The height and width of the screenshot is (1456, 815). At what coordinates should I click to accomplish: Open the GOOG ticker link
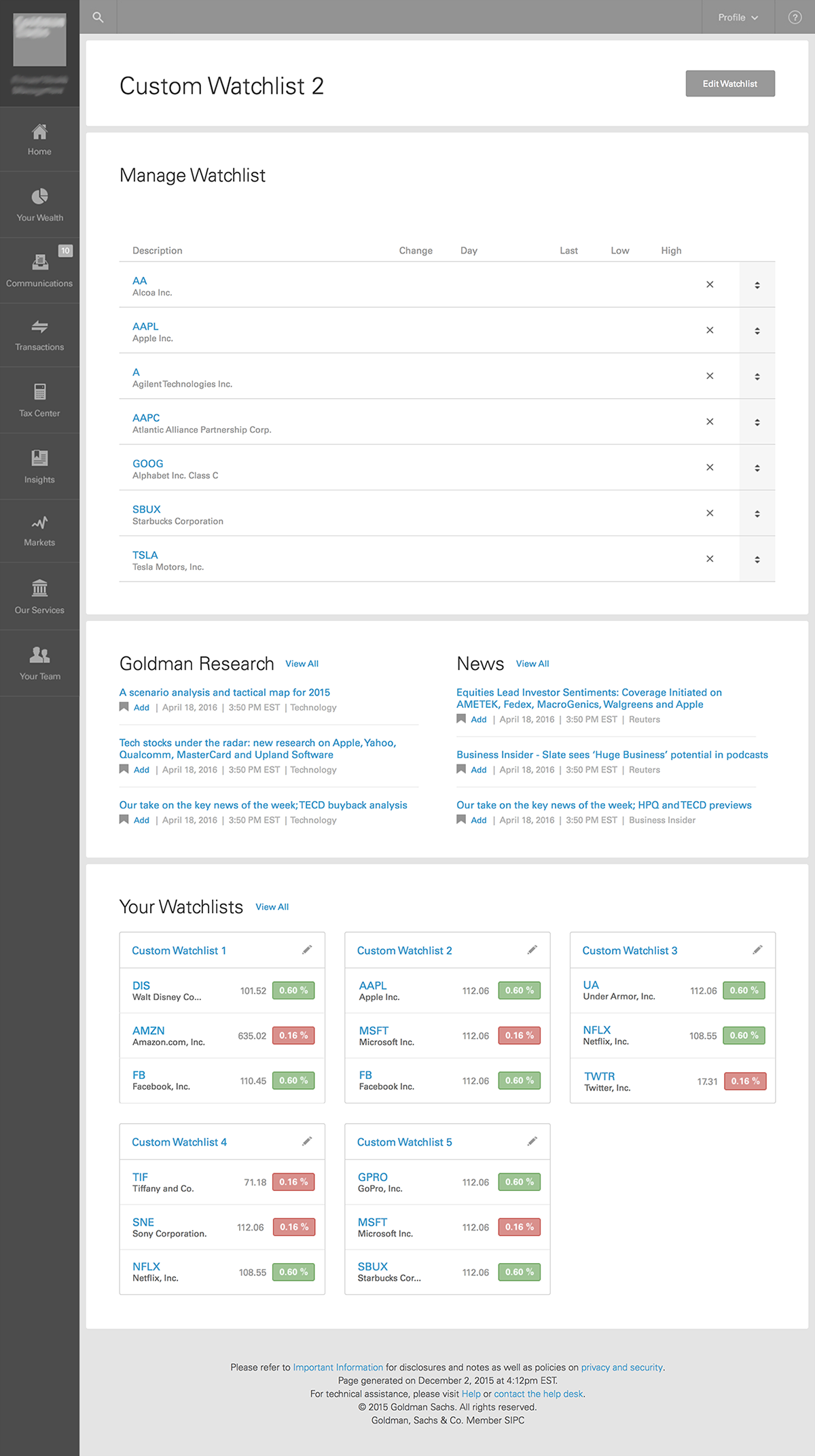(148, 463)
